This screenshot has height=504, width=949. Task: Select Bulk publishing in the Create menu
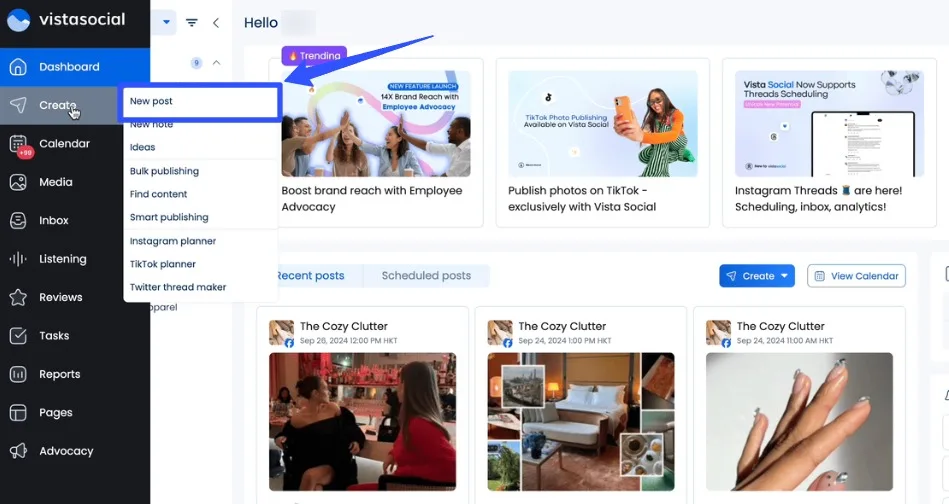[x=164, y=171]
